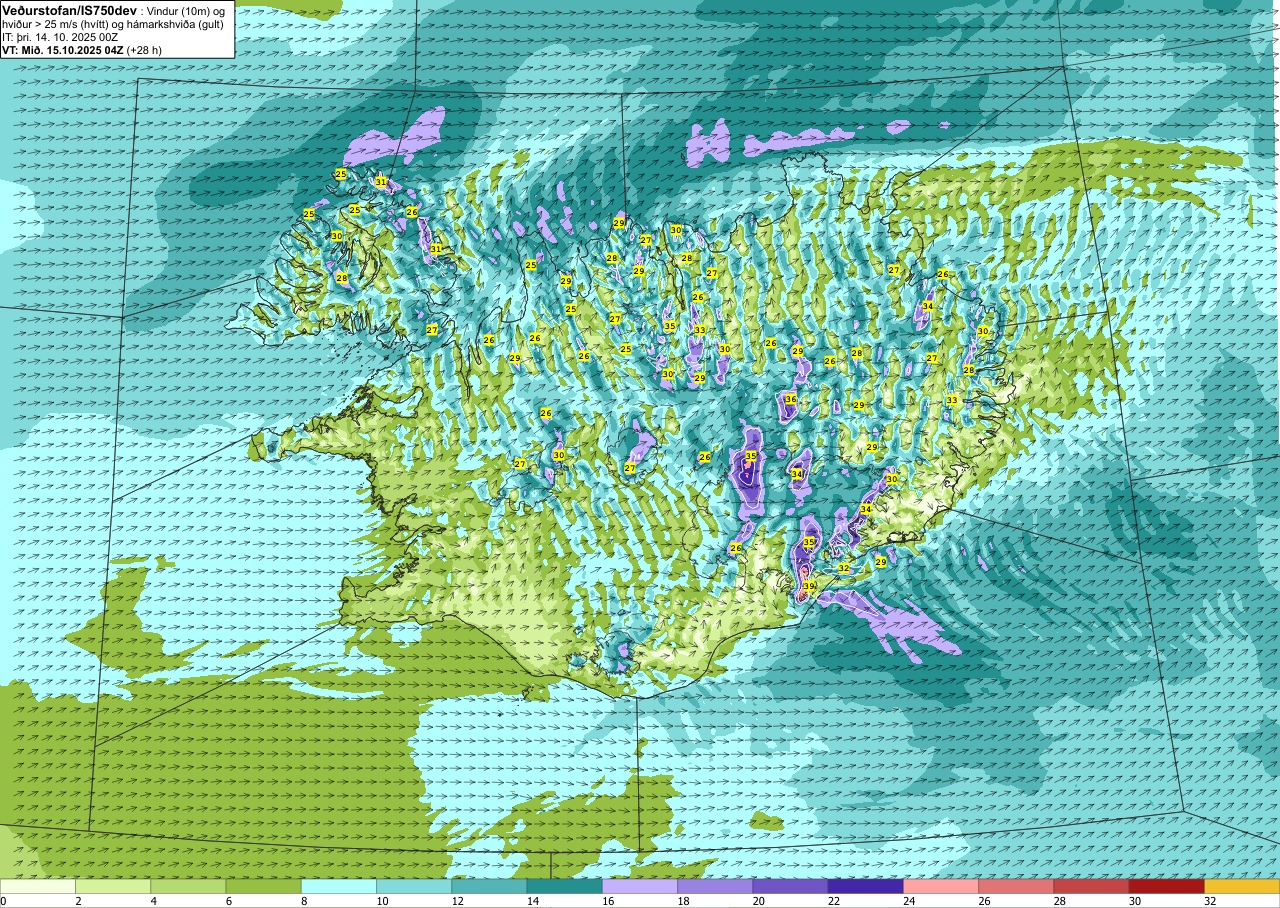Click the legend scale number 6
The width and height of the screenshot is (1280, 908).
pyautogui.click(x=228, y=901)
